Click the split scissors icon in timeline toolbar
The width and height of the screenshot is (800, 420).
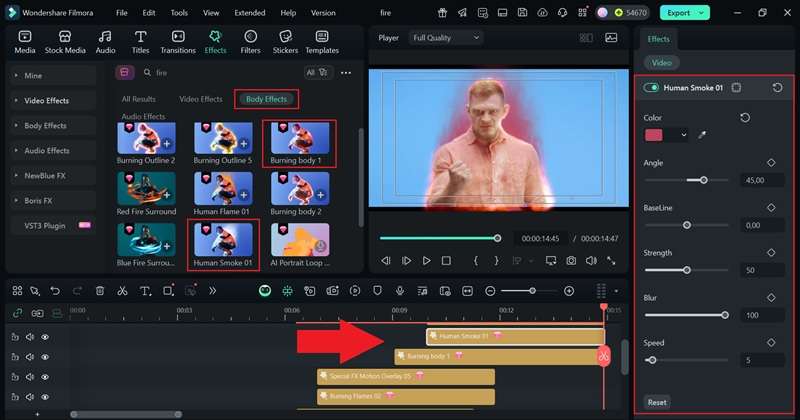[122, 291]
